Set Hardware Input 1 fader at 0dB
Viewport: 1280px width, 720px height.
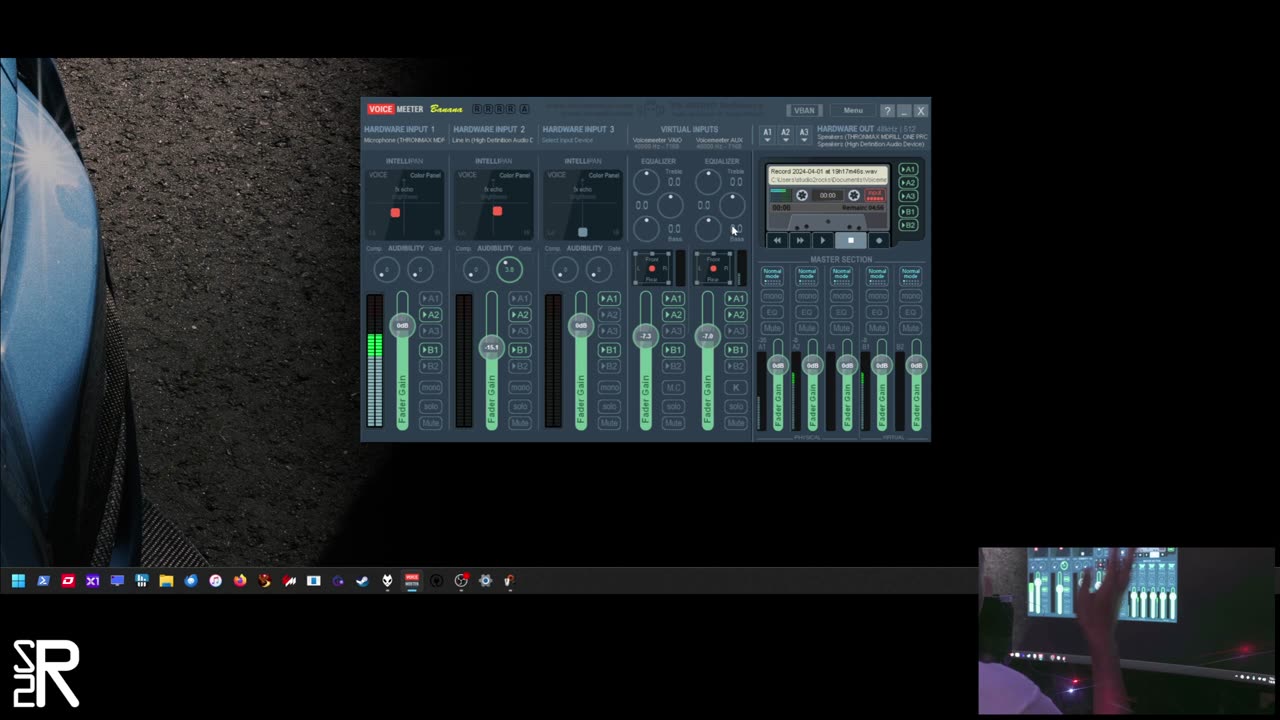point(402,325)
